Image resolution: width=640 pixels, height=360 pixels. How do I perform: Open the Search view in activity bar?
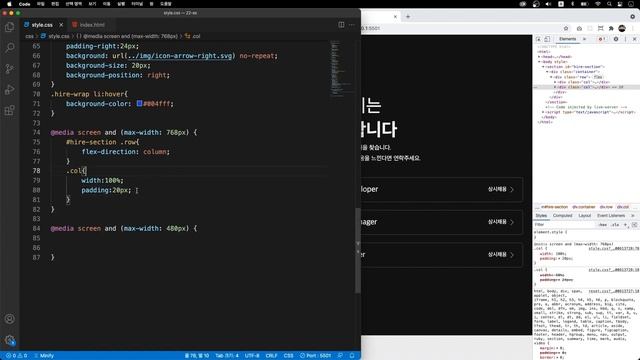click(9, 48)
